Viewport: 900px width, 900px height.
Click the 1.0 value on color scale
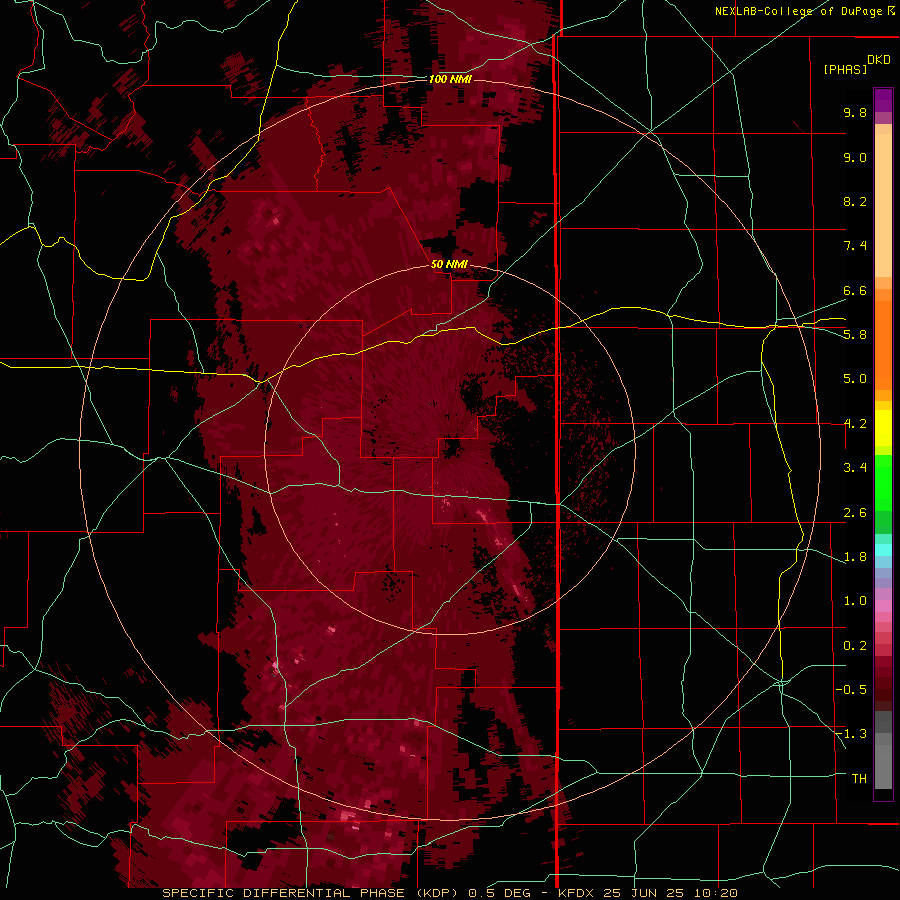[x=855, y=601]
